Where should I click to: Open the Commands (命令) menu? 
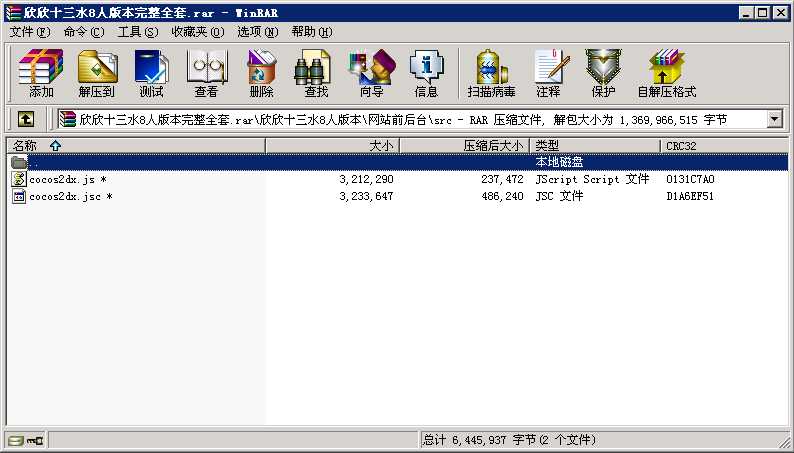84,32
